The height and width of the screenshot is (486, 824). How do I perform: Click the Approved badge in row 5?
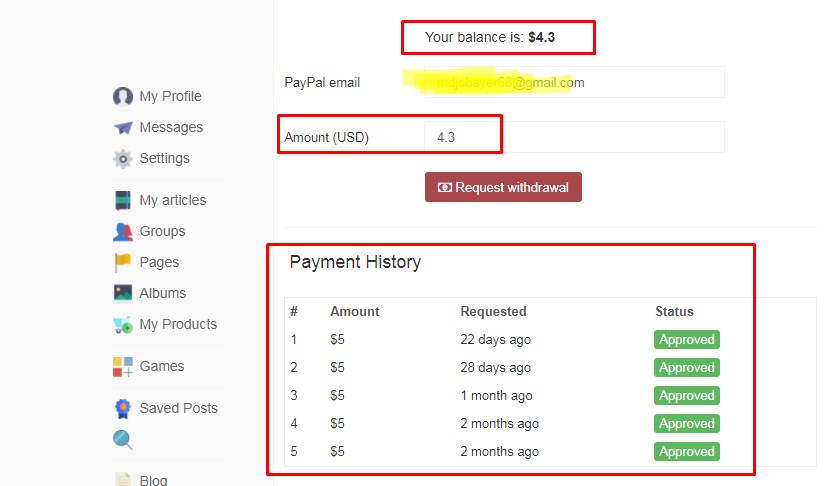[687, 451]
